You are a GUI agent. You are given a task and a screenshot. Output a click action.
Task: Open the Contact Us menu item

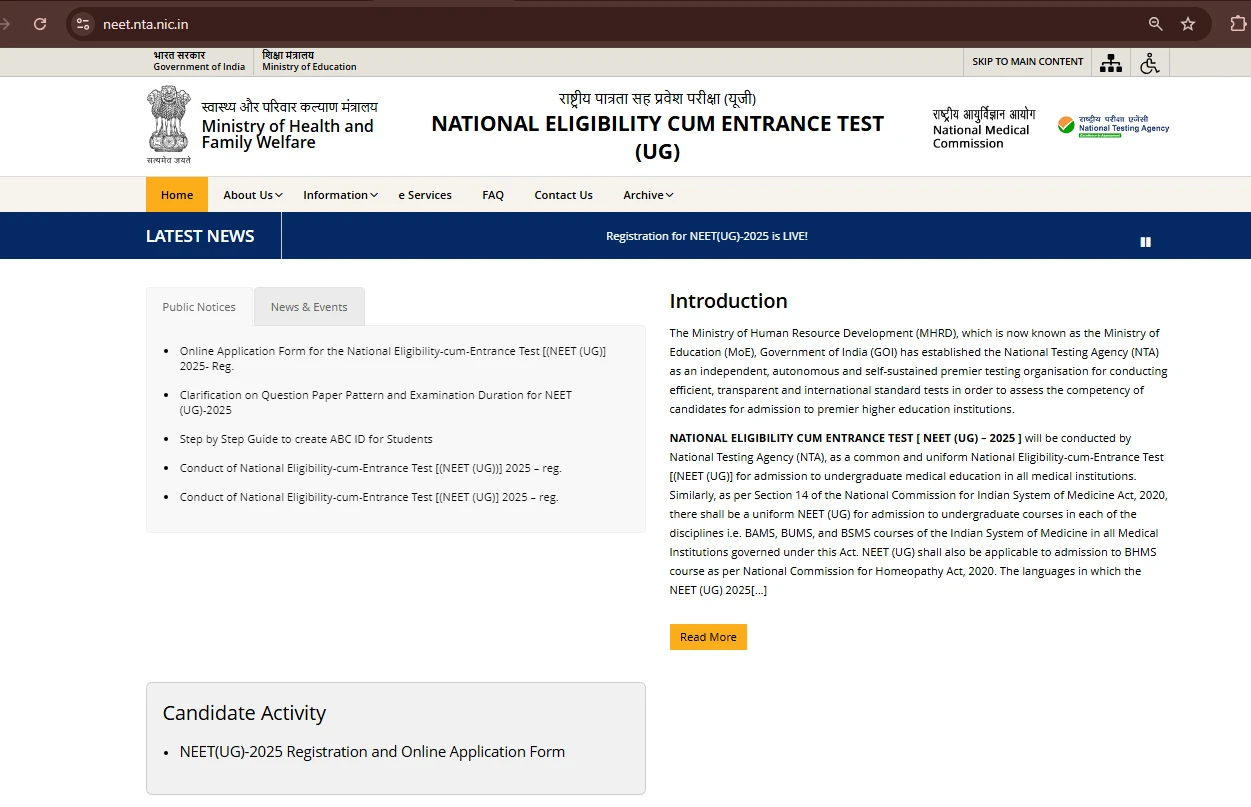[563, 195]
